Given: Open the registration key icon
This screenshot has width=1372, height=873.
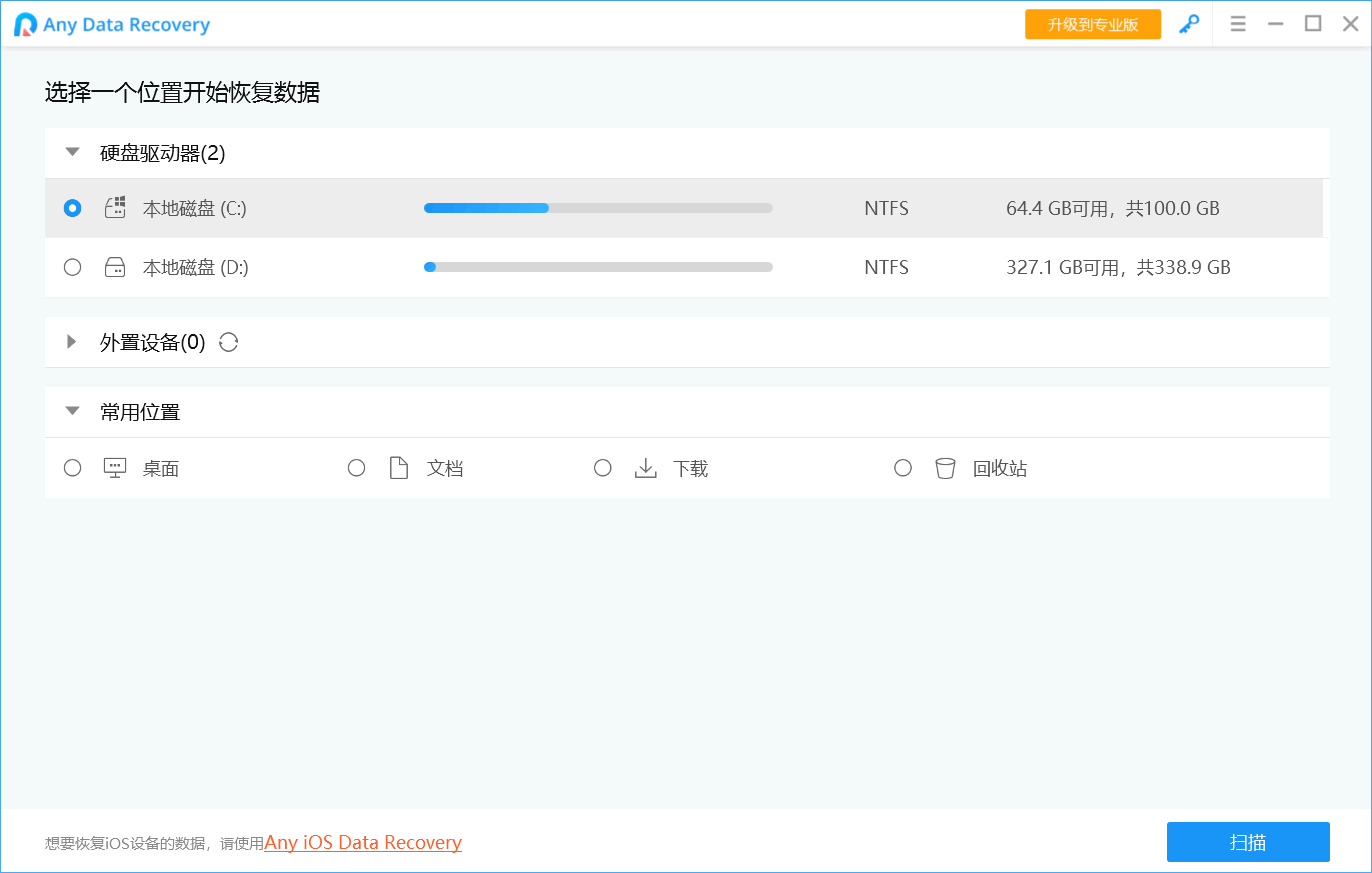Looking at the screenshot, I should [x=1189, y=24].
